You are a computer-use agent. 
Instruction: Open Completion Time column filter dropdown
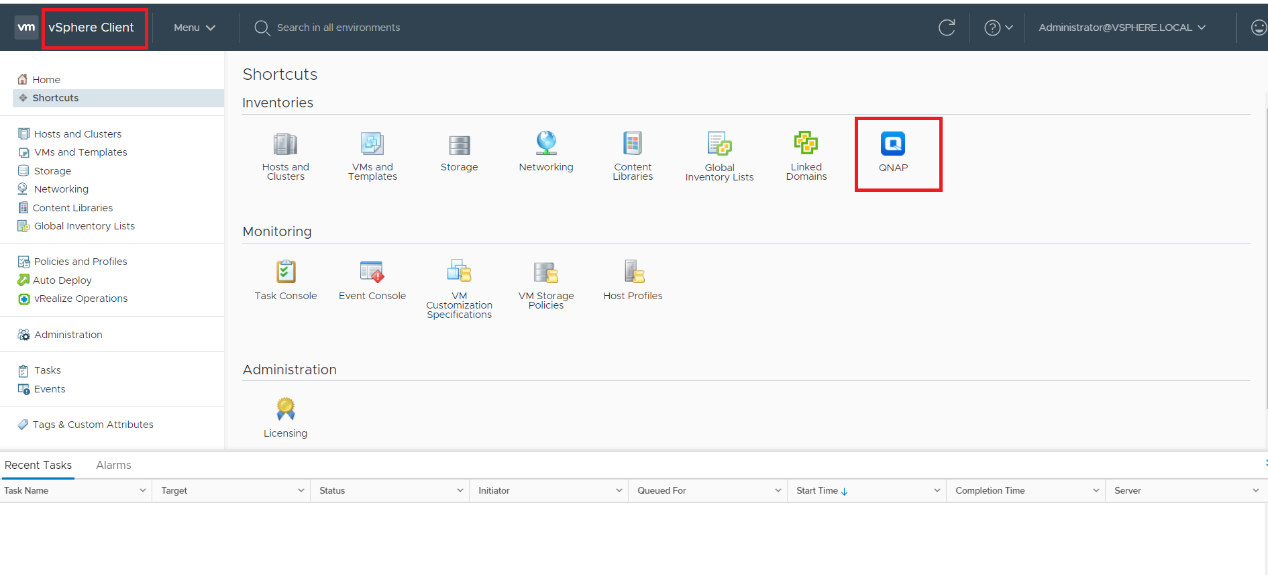(x=1097, y=491)
